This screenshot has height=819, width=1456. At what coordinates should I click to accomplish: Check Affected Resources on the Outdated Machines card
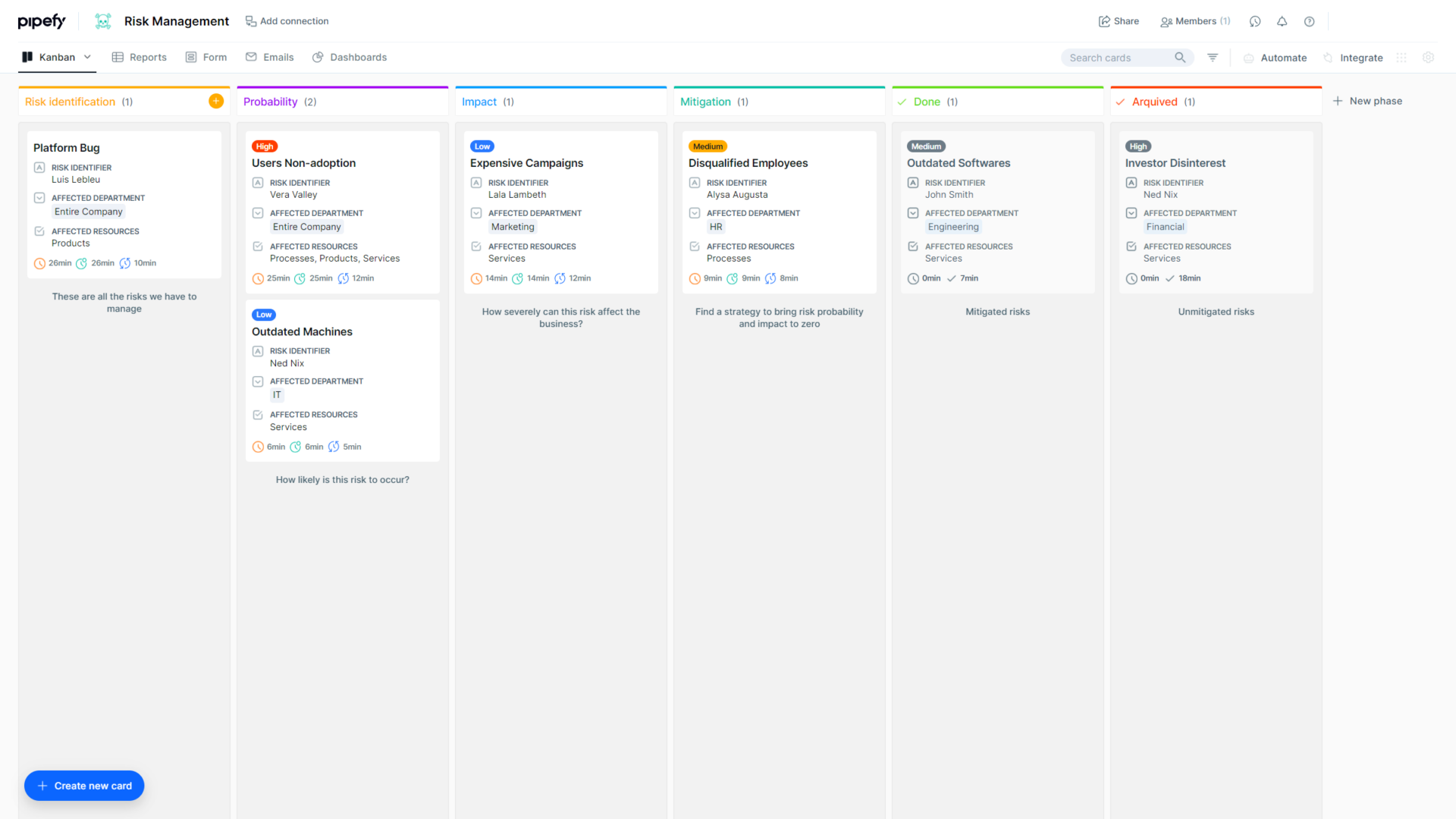pos(258,414)
